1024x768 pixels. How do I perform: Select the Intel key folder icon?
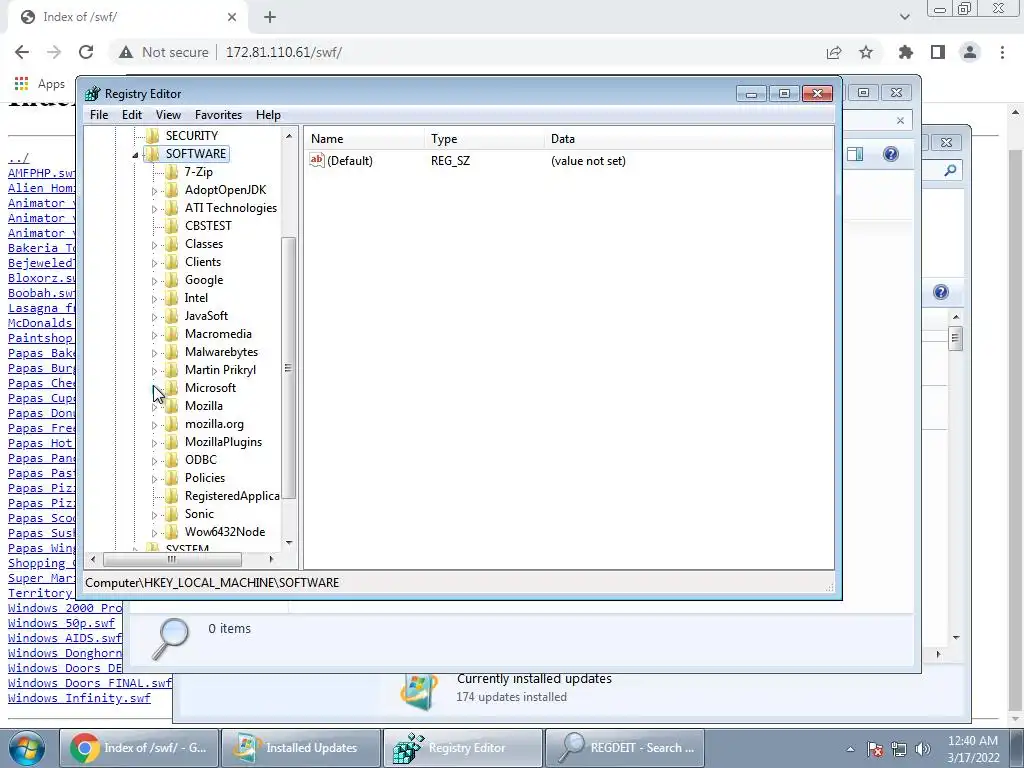pos(172,298)
